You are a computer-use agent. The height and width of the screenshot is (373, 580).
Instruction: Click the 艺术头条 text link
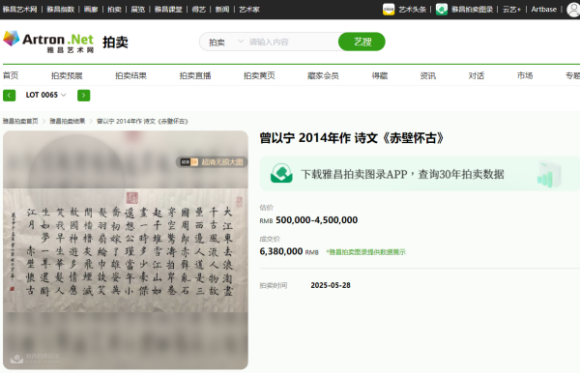412,9
